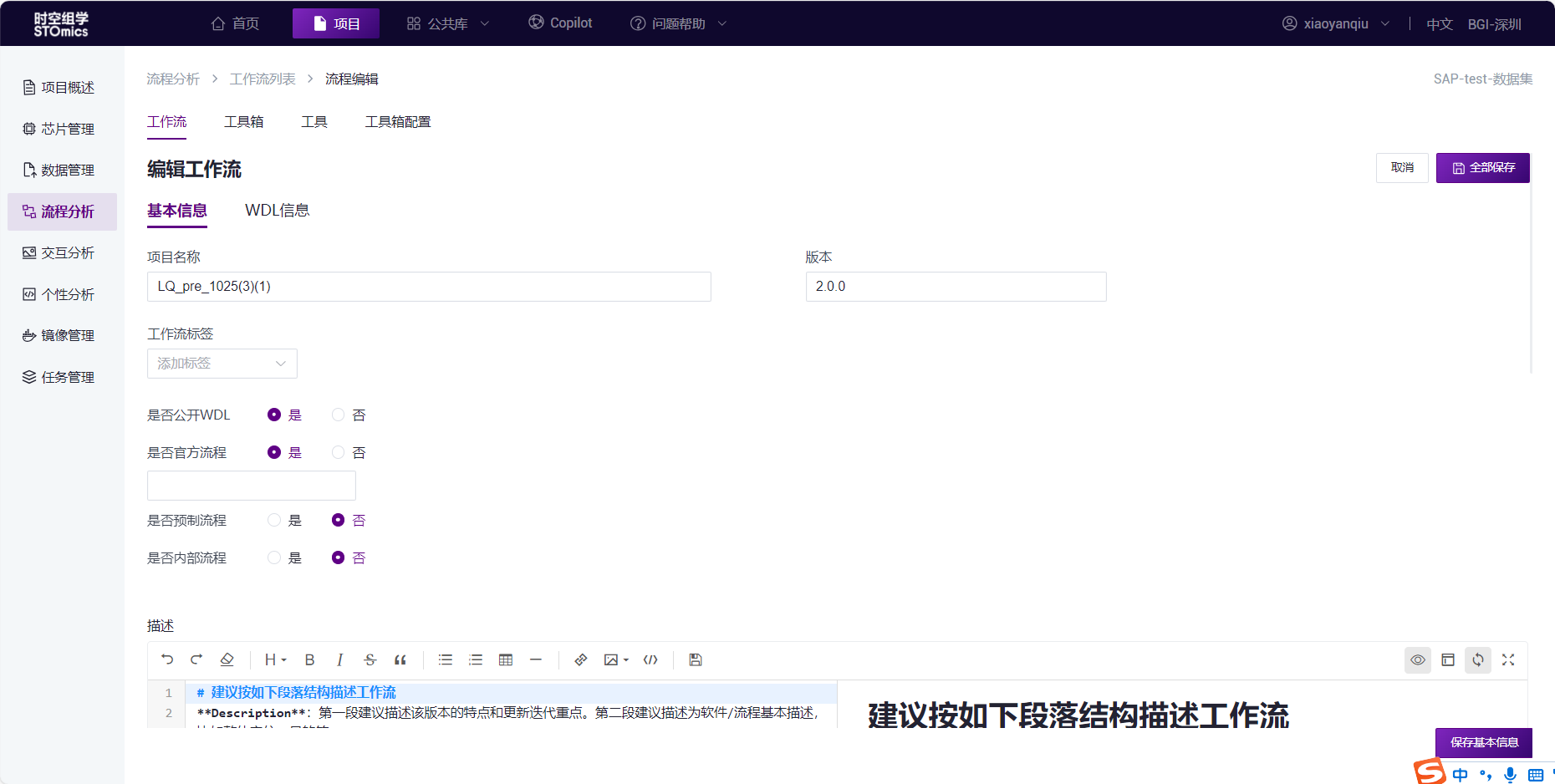Screen dimensions: 1555x784
Task: Click the 全部保存 button
Action: point(1482,168)
